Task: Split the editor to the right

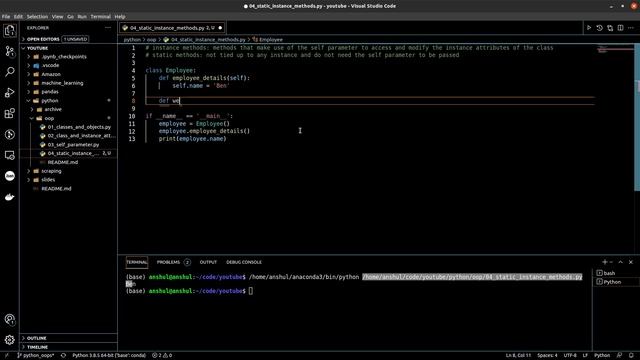Action: [620, 28]
